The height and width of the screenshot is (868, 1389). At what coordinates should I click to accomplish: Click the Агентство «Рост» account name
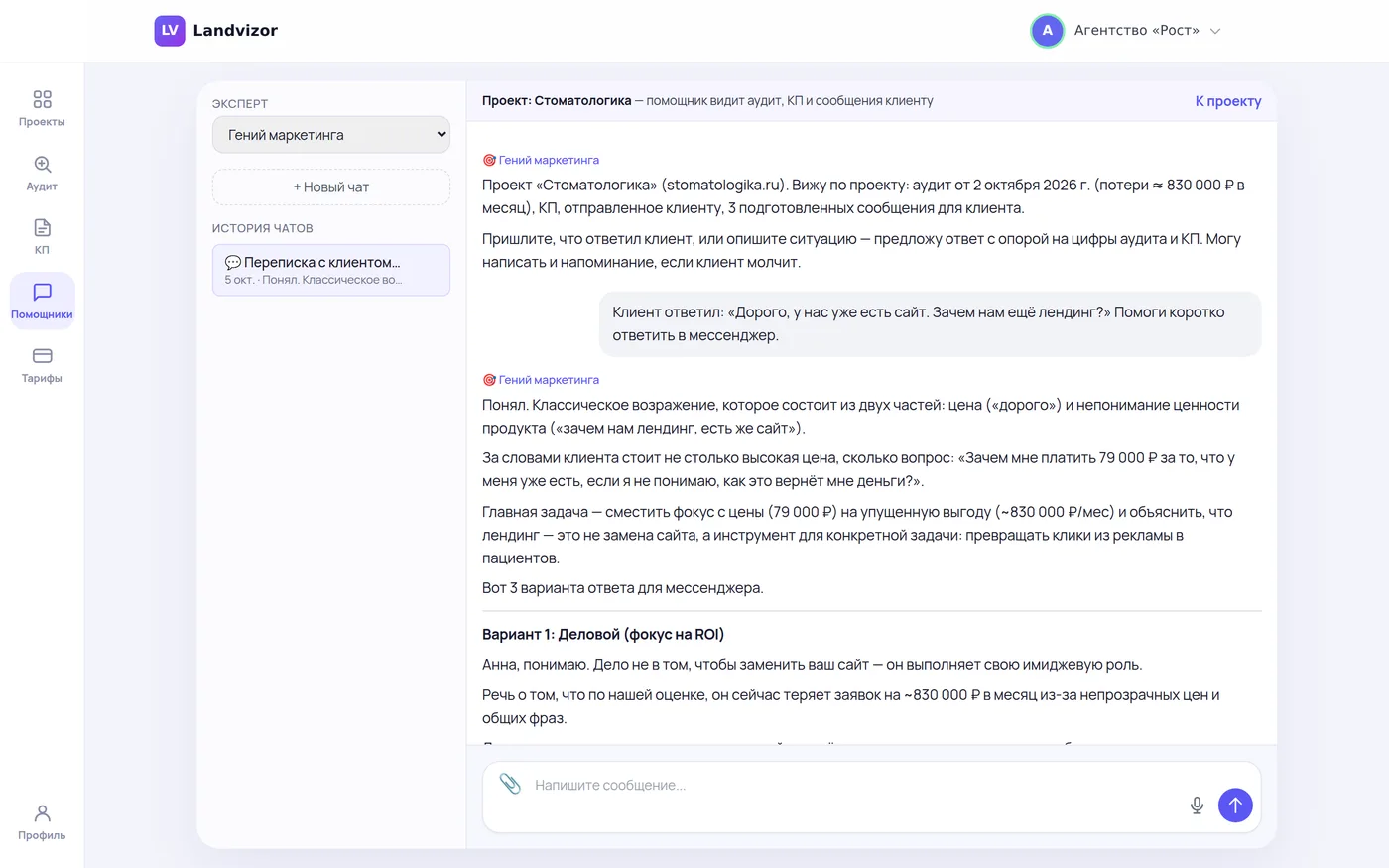pyautogui.click(x=1137, y=31)
